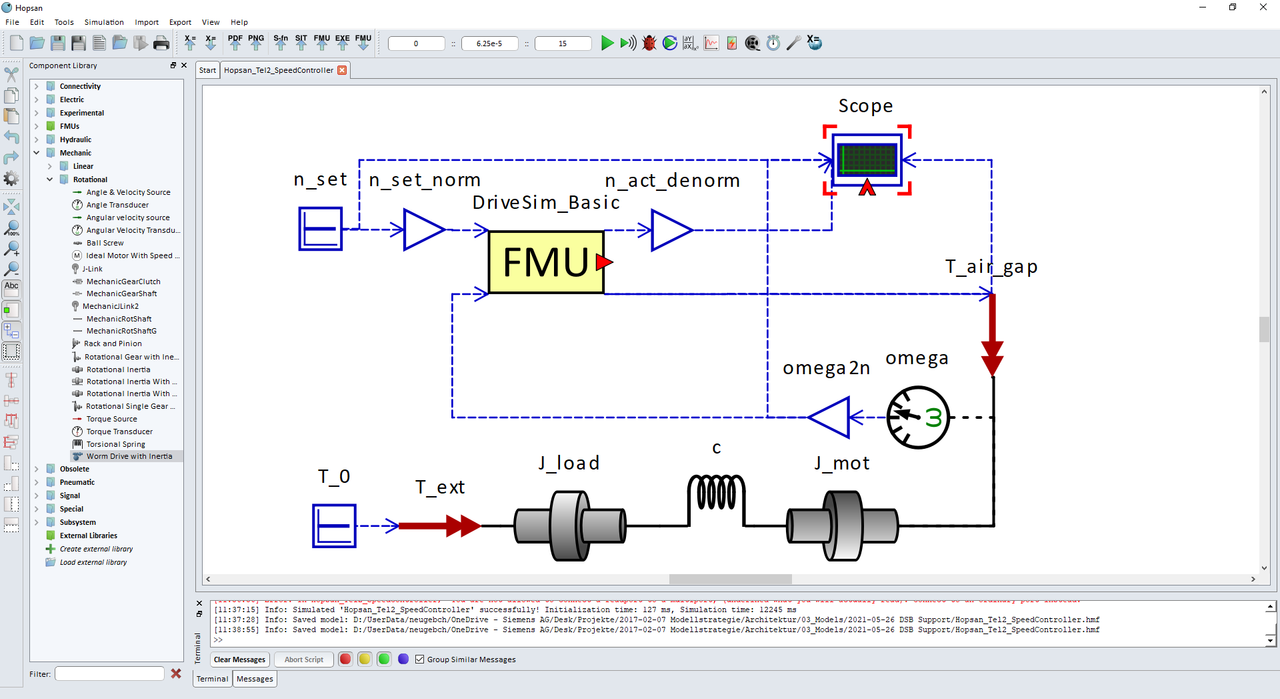Export the model as PNG image
This screenshot has height=699, width=1280.
click(256, 42)
